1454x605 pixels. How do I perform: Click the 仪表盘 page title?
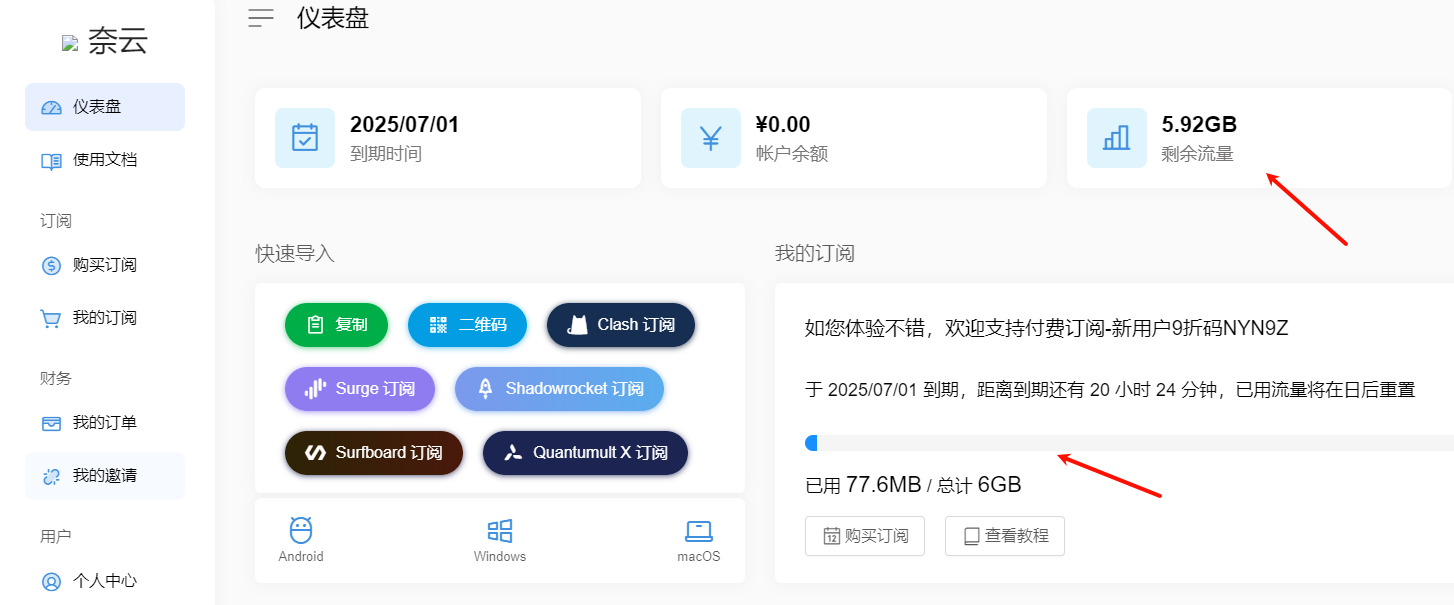click(333, 18)
